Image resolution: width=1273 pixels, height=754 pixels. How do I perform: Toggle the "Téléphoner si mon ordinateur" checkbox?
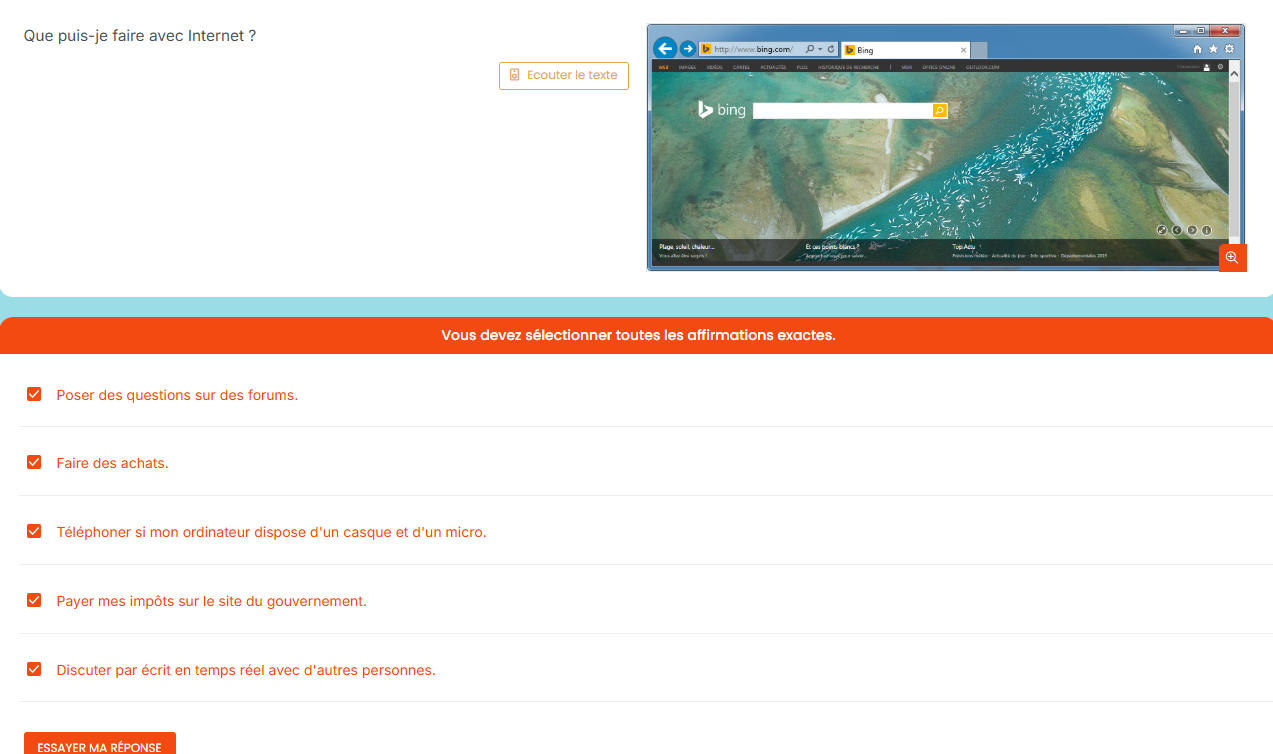[34, 531]
